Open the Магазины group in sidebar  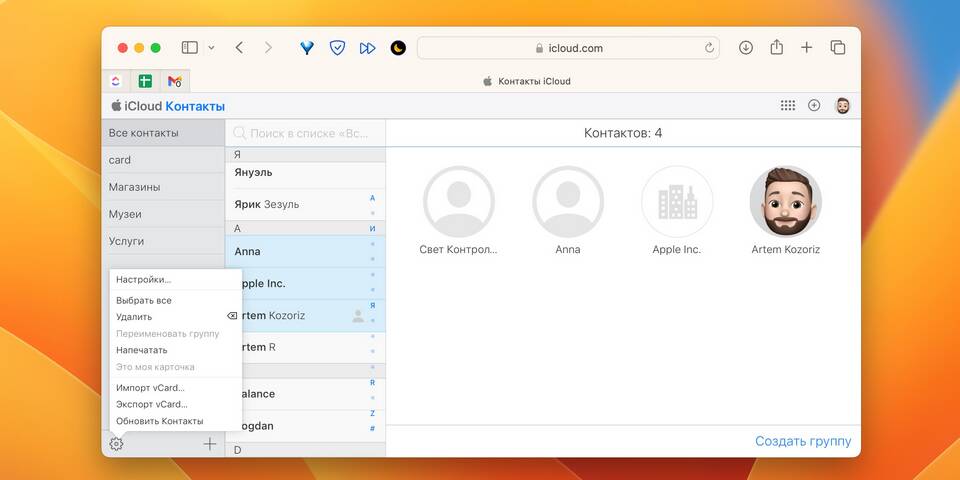point(134,187)
